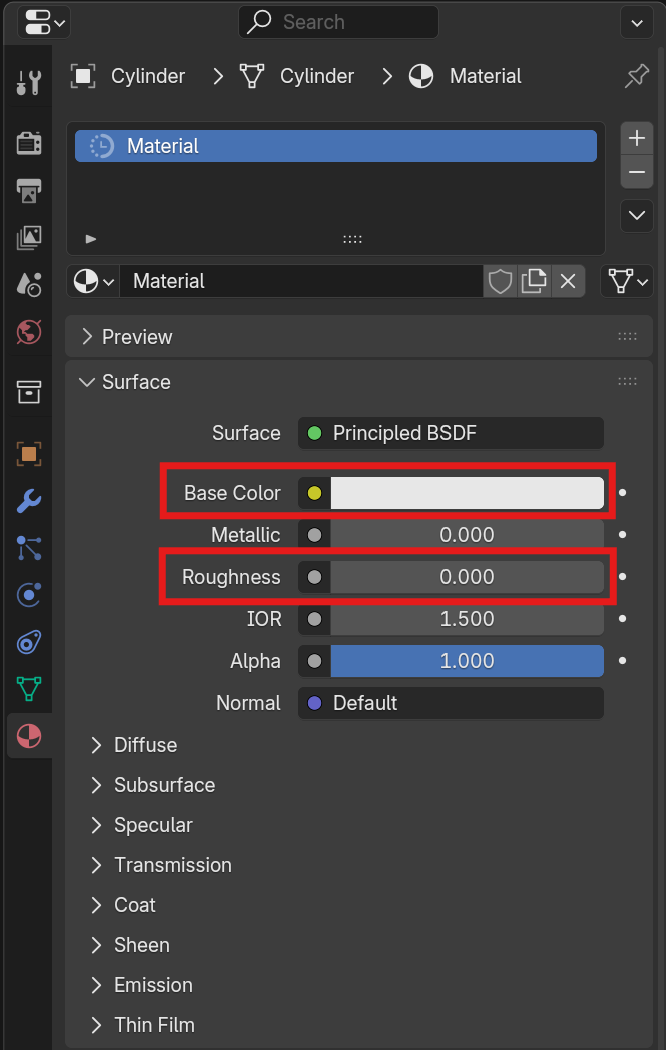The width and height of the screenshot is (666, 1050).
Task: Click the Base Color swatch
Action: (x=467, y=494)
